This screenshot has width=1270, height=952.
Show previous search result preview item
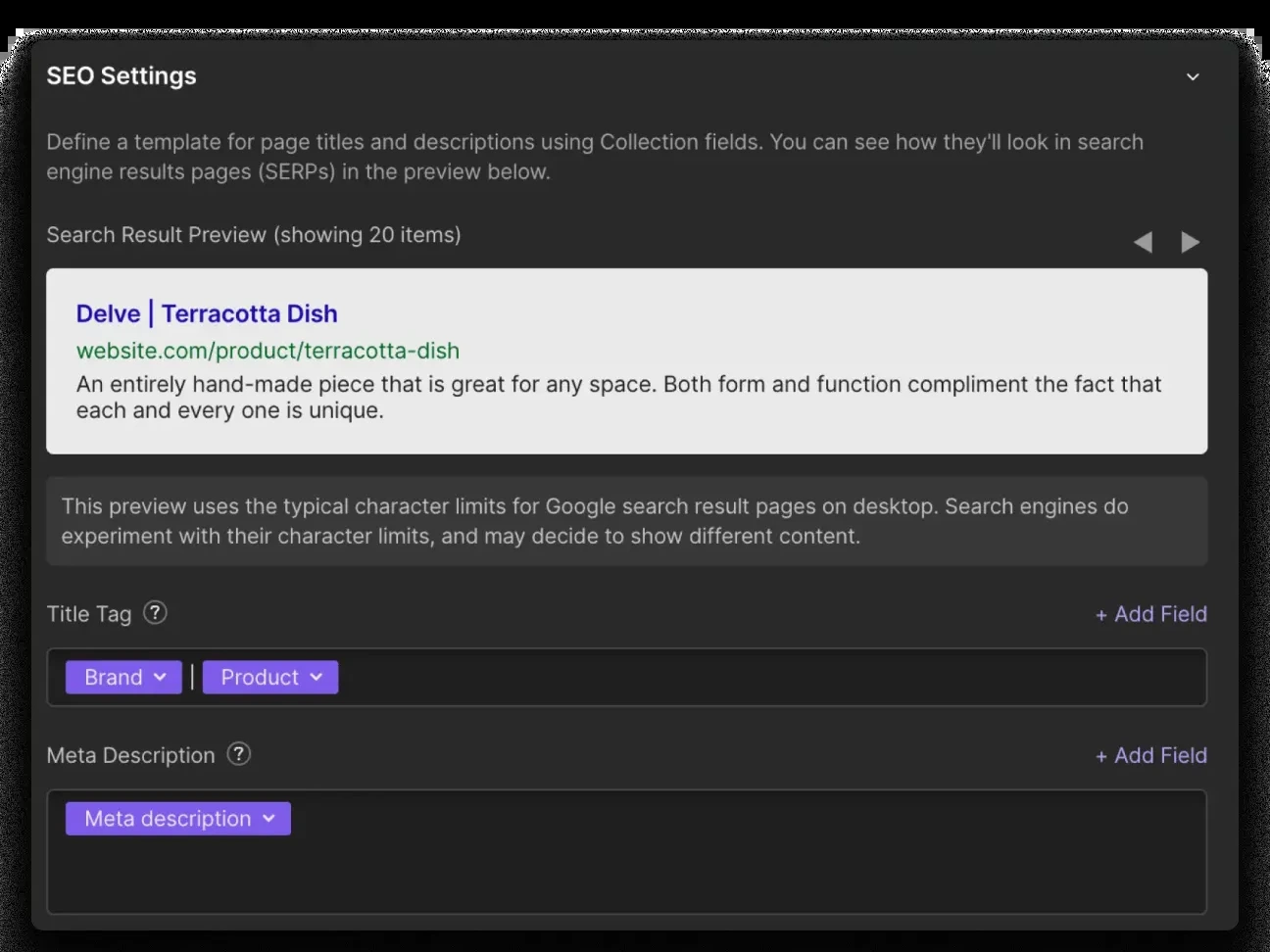pyautogui.click(x=1143, y=242)
